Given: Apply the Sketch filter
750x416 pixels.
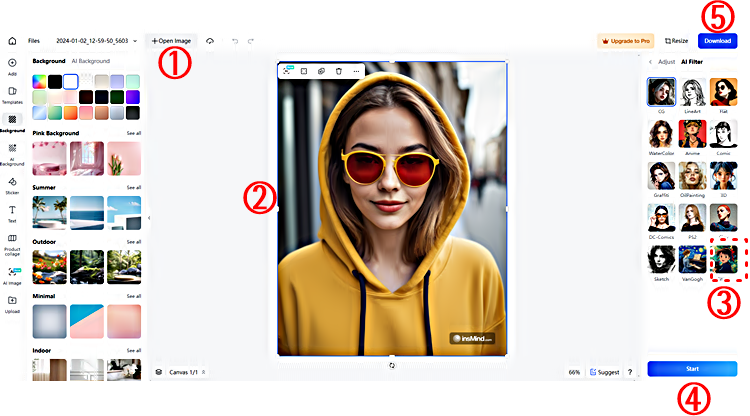Looking at the screenshot, I should click(661, 260).
